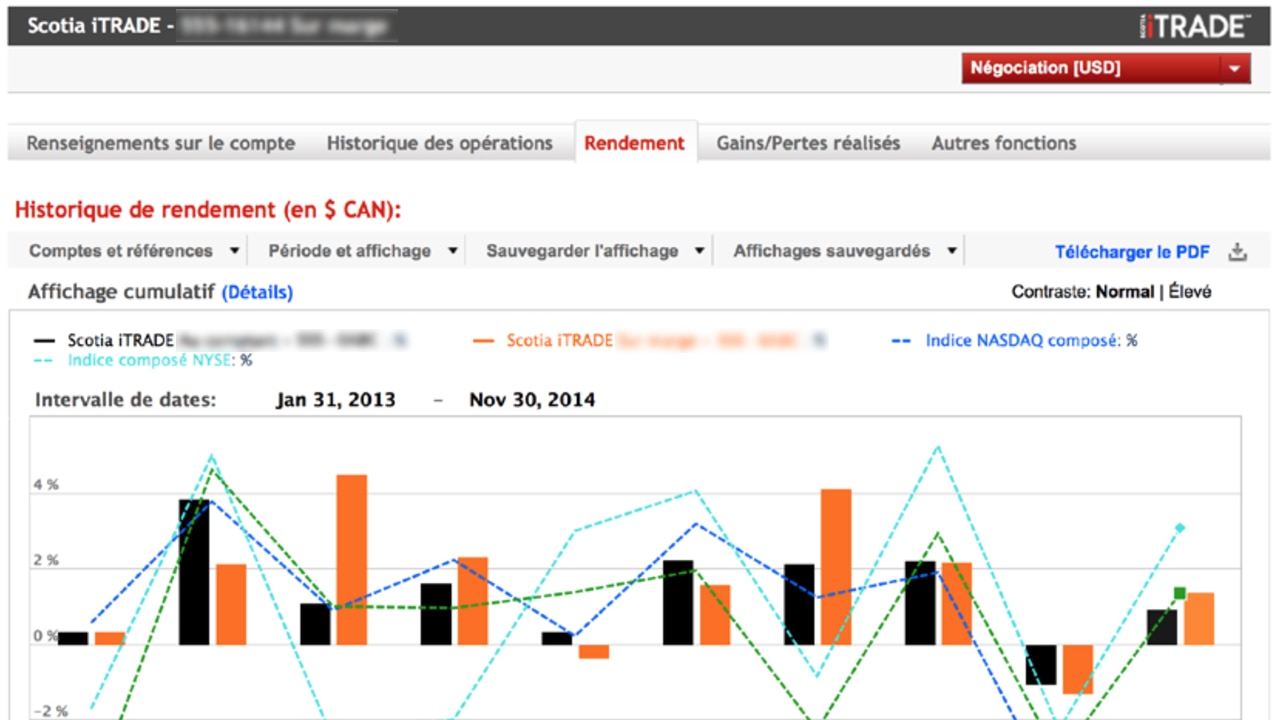1280x720 pixels.
Task: Click the end date Nov 30, 2014
Action: (532, 400)
